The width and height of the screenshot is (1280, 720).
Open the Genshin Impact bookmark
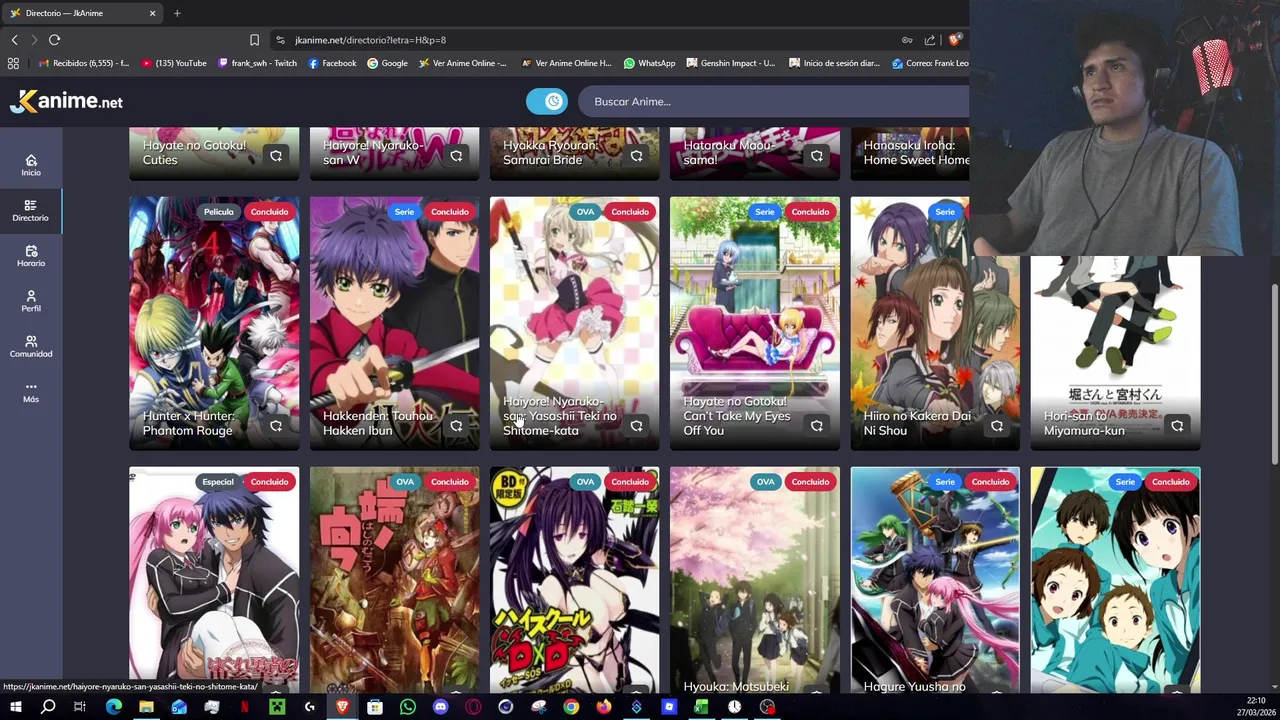pos(731,63)
